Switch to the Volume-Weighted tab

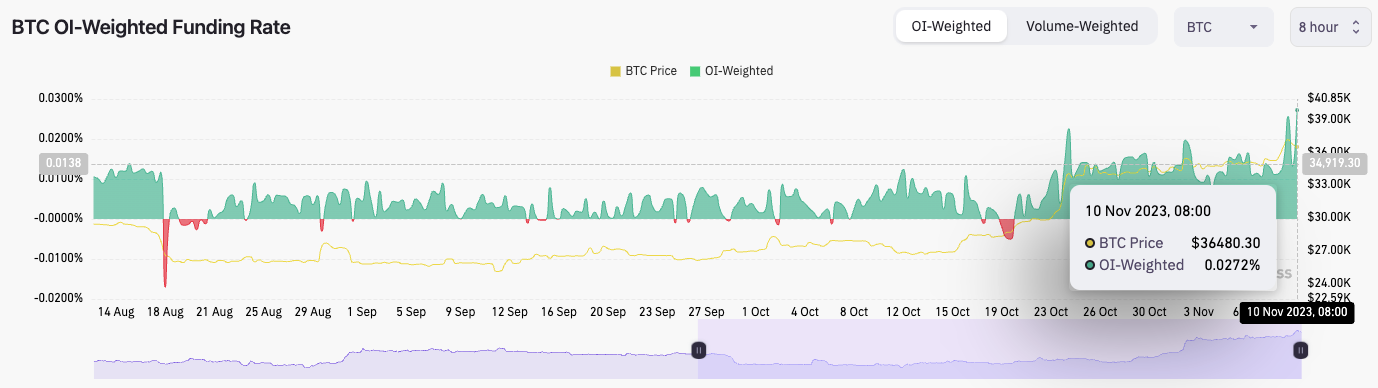click(x=1082, y=26)
